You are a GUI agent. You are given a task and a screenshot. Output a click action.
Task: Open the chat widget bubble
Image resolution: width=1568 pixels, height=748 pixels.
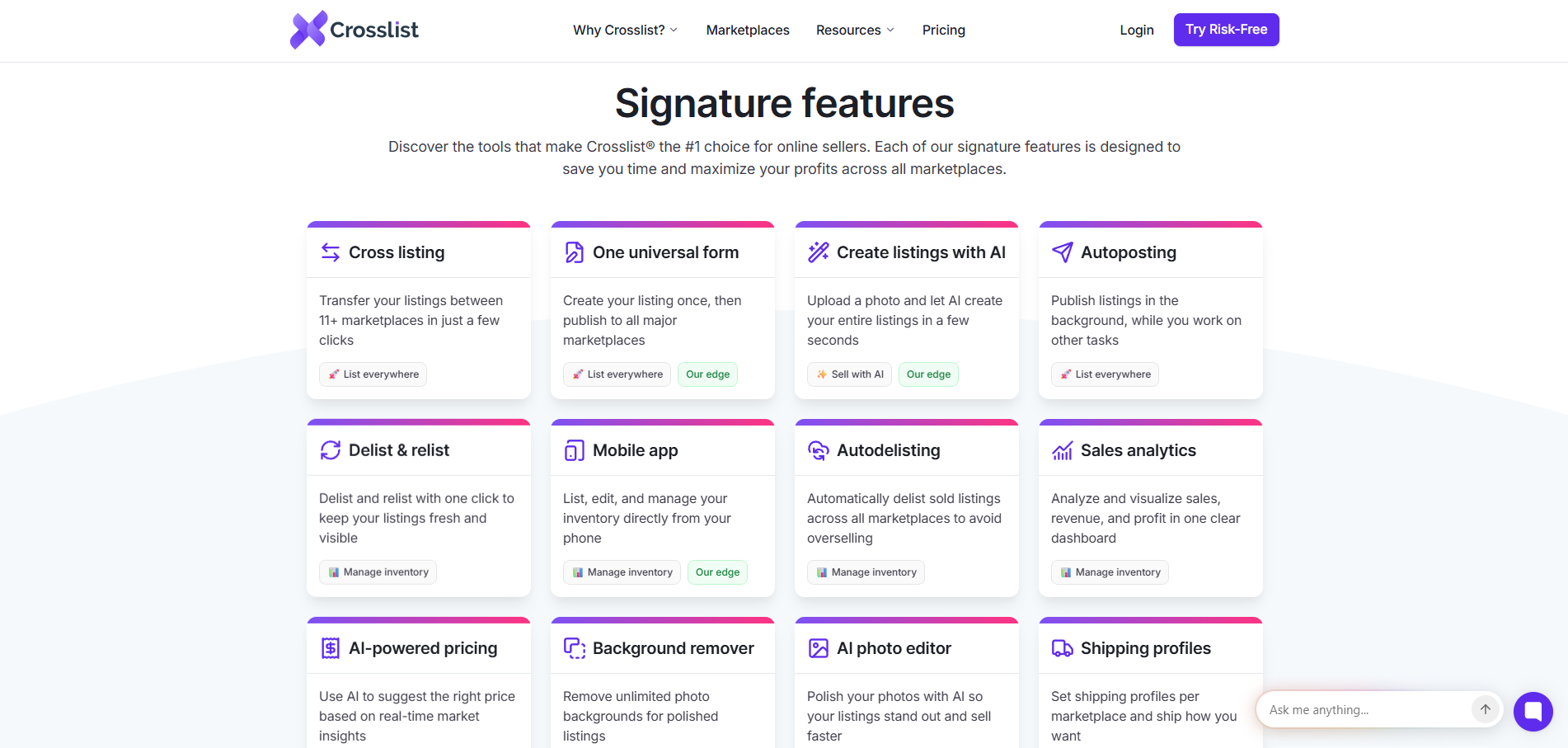[x=1533, y=711]
